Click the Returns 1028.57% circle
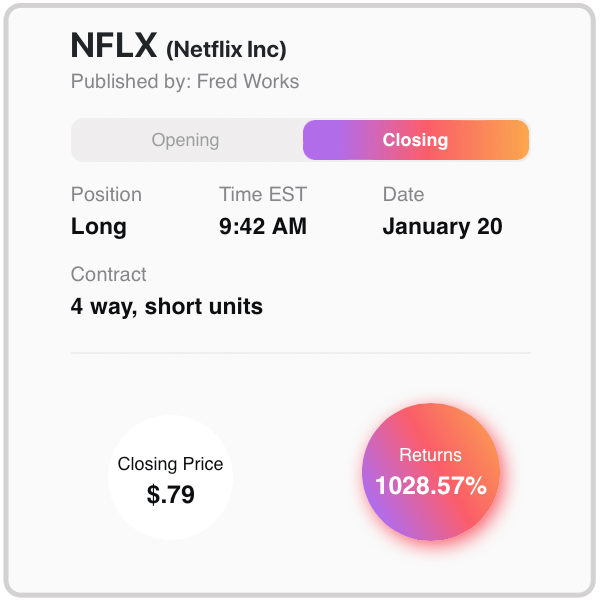The width and height of the screenshot is (600, 600). (431, 472)
